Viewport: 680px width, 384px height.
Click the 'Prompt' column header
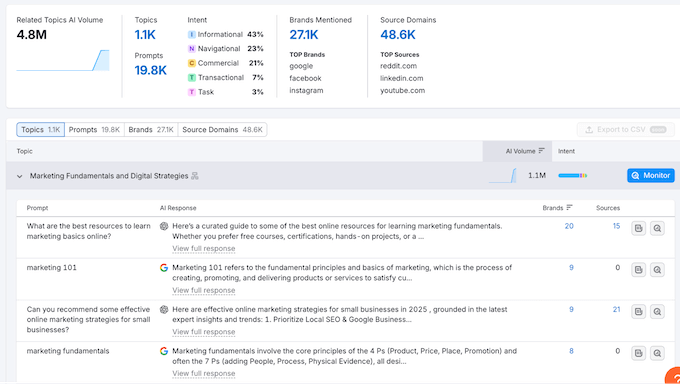(x=37, y=208)
